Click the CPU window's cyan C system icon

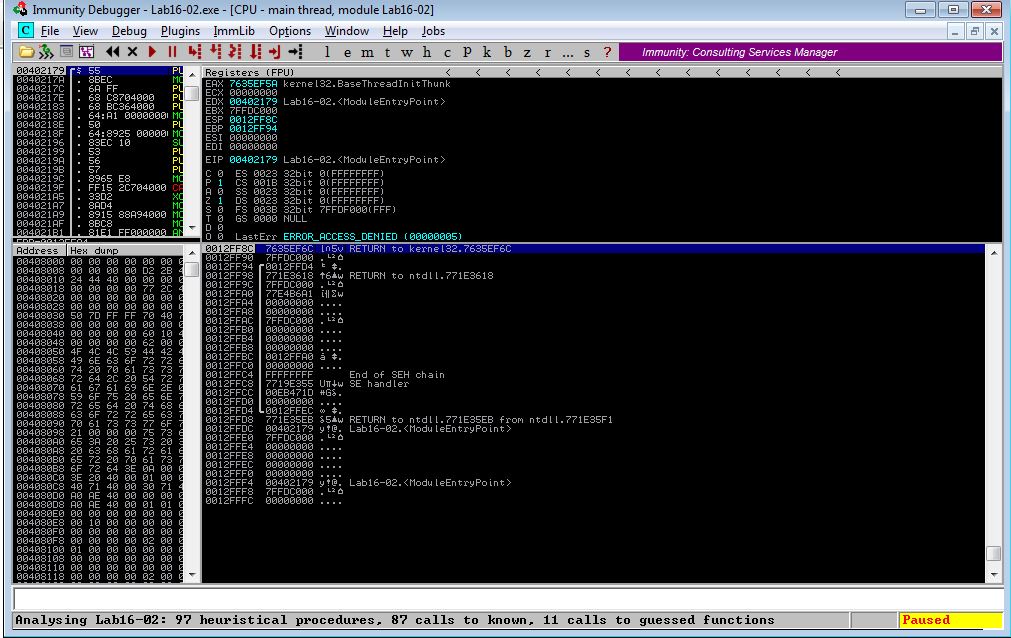pyautogui.click(x=25, y=30)
